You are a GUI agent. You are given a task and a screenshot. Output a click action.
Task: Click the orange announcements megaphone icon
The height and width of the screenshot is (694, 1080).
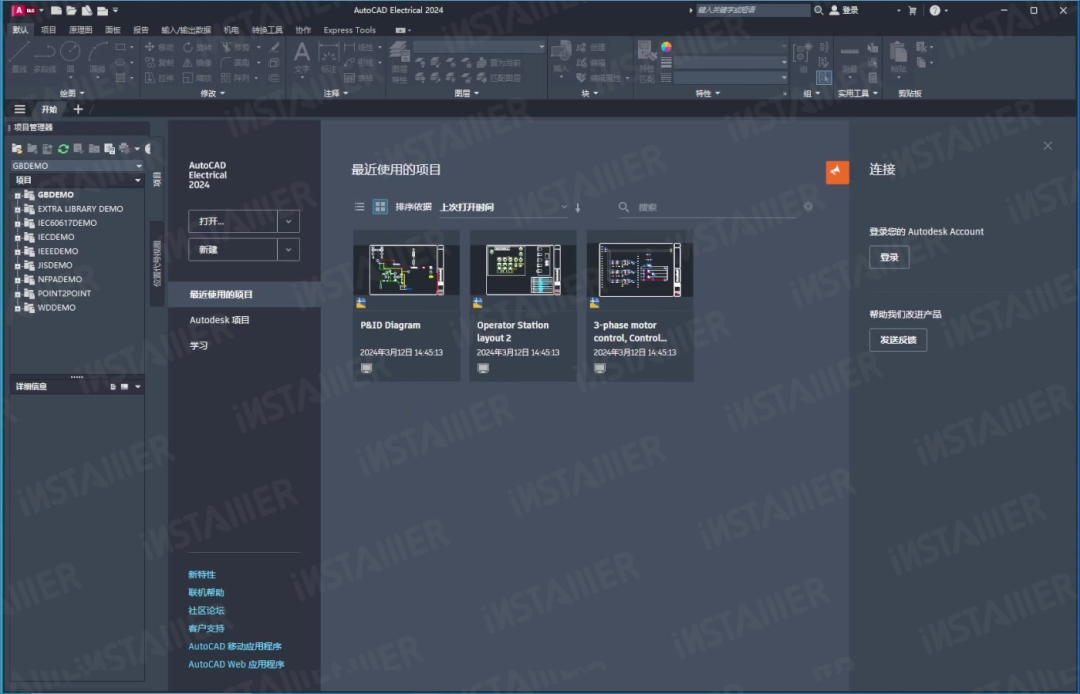(x=837, y=172)
